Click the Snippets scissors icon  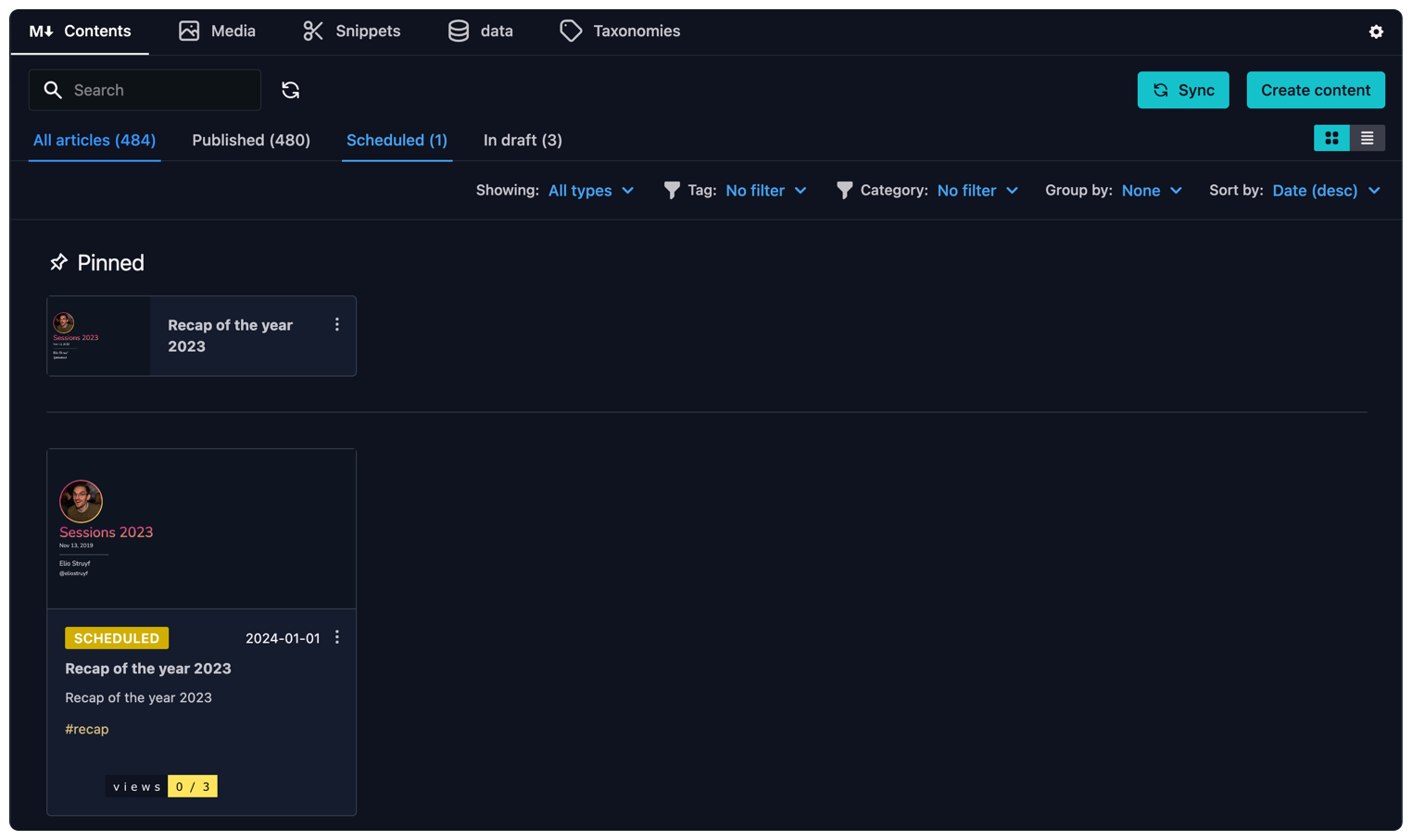coord(313,31)
